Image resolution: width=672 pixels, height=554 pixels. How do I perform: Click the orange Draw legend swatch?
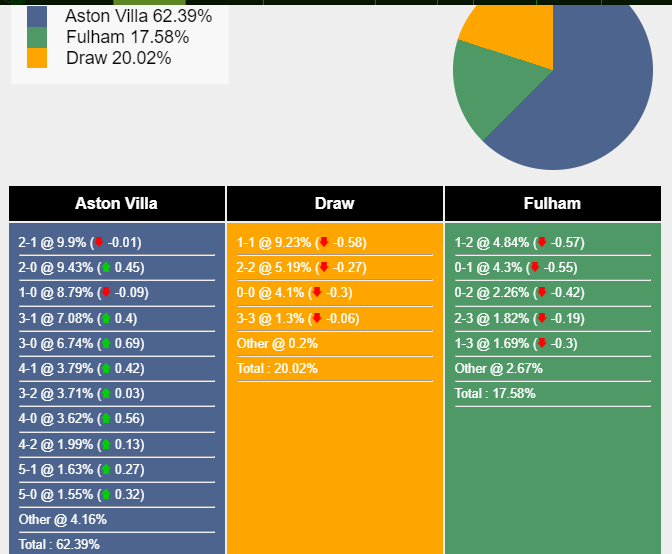point(37,58)
